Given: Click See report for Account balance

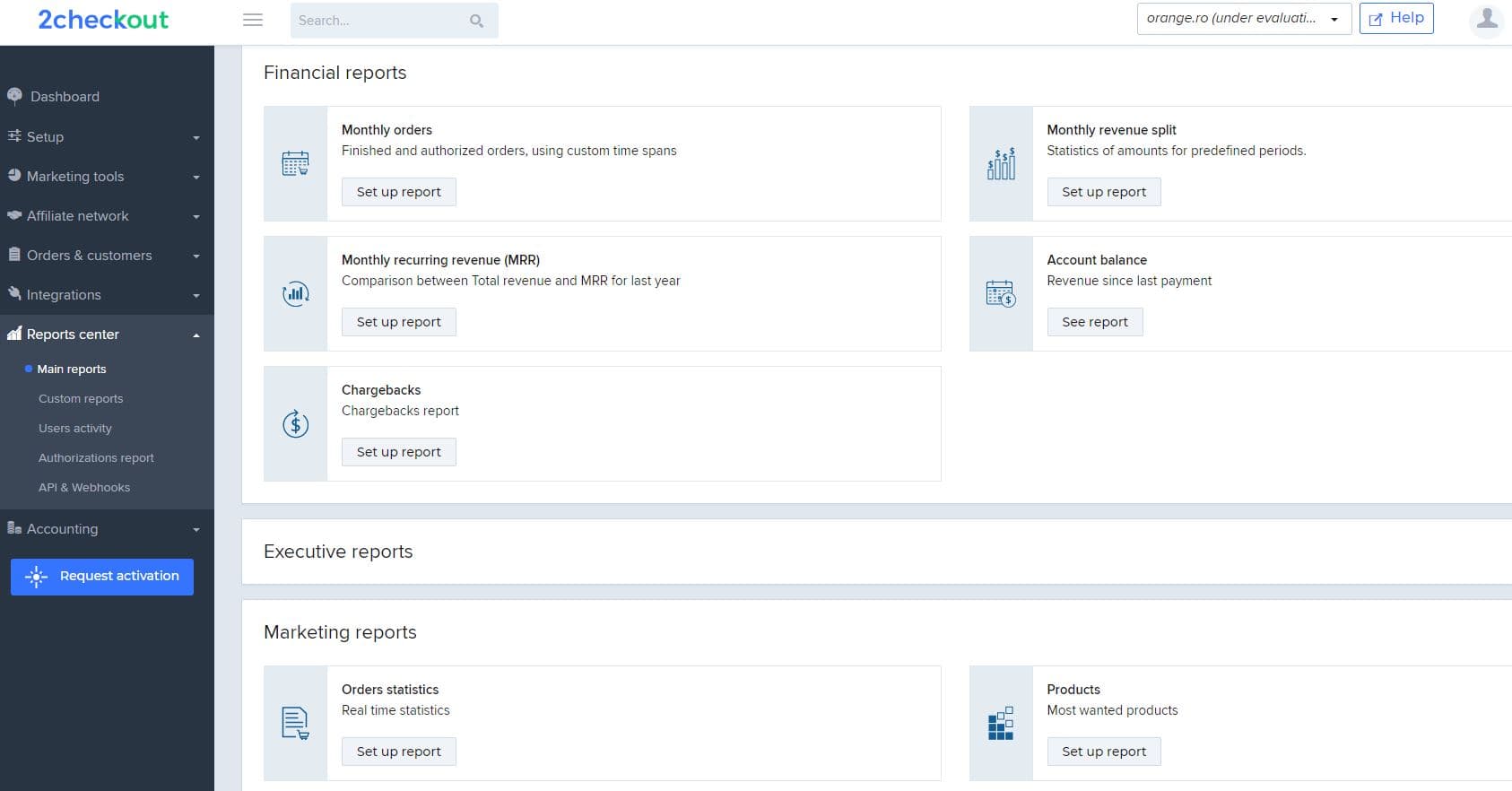Looking at the screenshot, I should 1094,322.
